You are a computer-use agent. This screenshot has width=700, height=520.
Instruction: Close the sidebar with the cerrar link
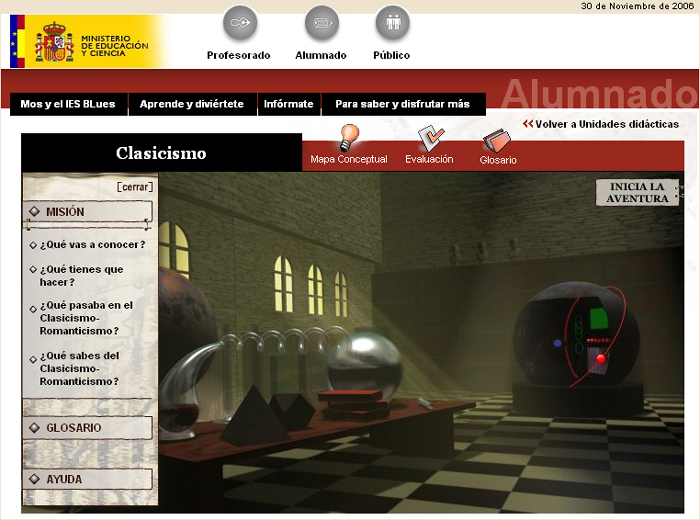[x=135, y=187]
